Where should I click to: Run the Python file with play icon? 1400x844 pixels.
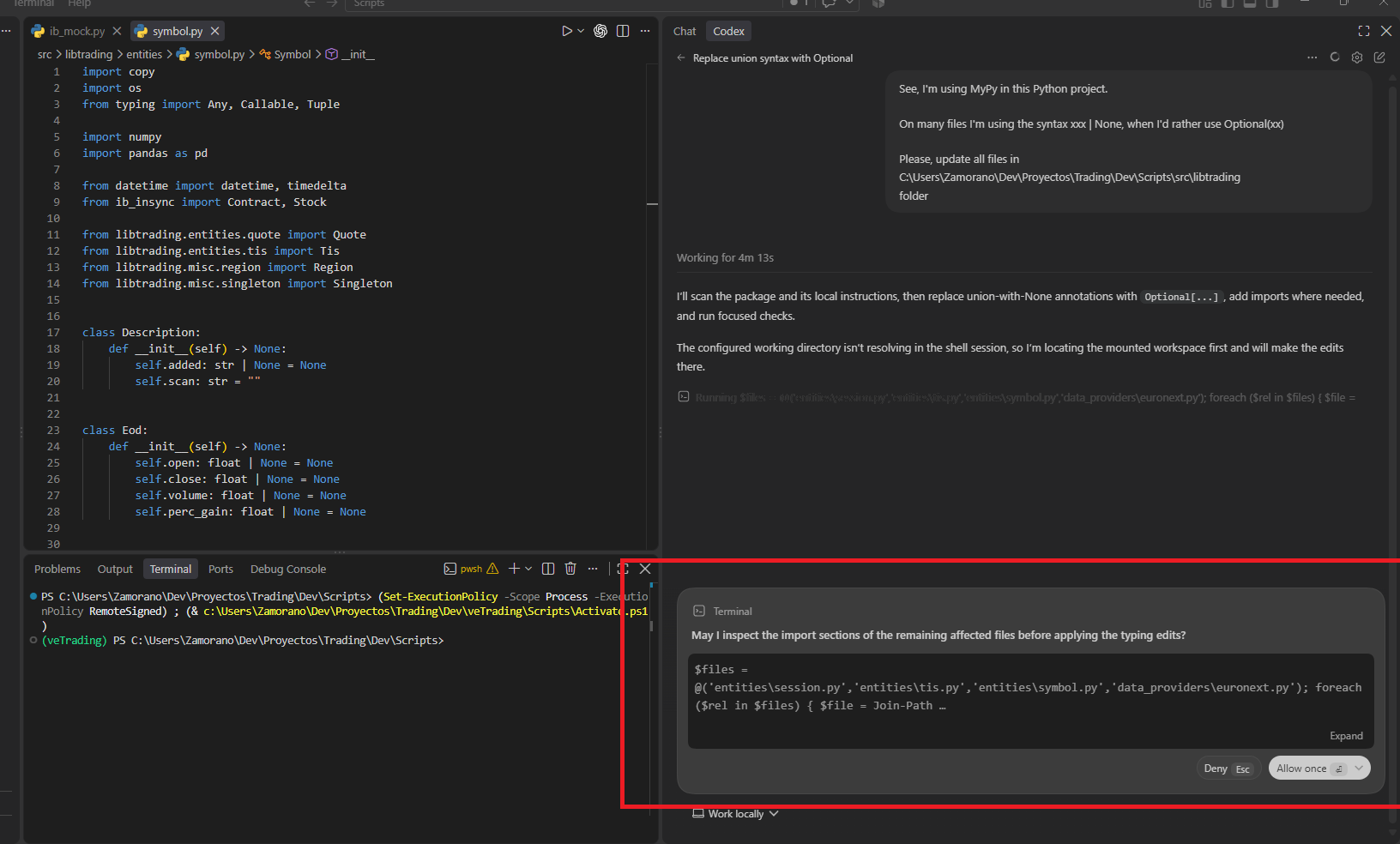point(566,31)
